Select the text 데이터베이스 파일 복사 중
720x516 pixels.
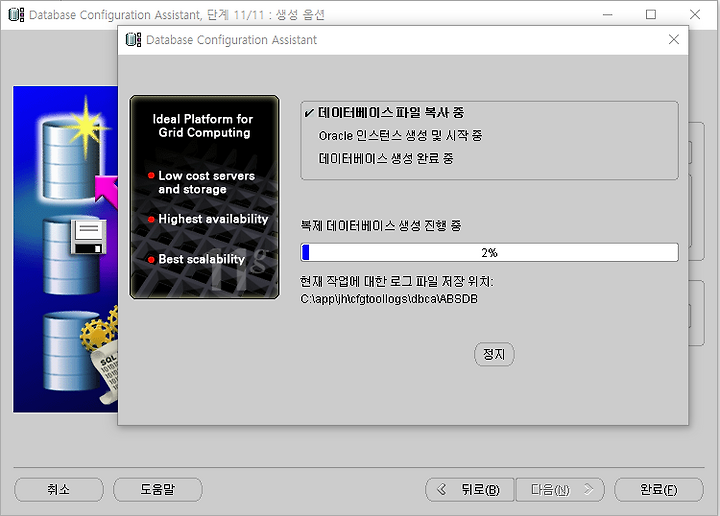pos(391,112)
